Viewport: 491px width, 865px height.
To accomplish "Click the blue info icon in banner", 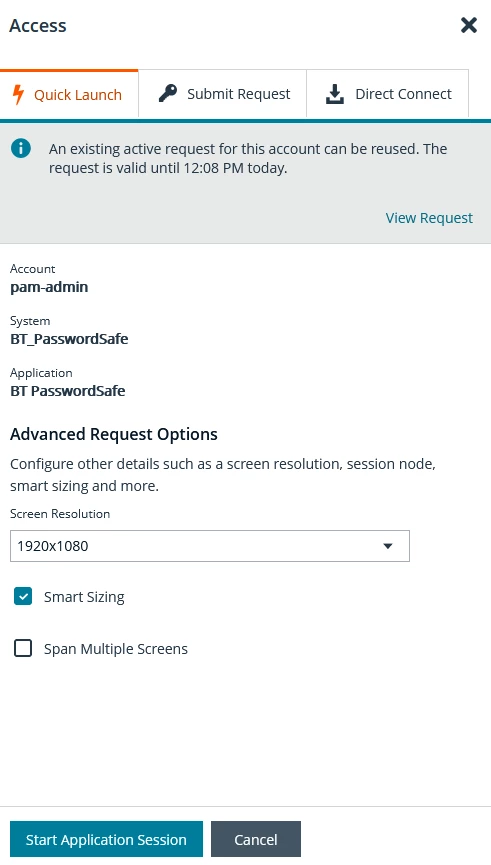I will pyautogui.click(x=21, y=148).
